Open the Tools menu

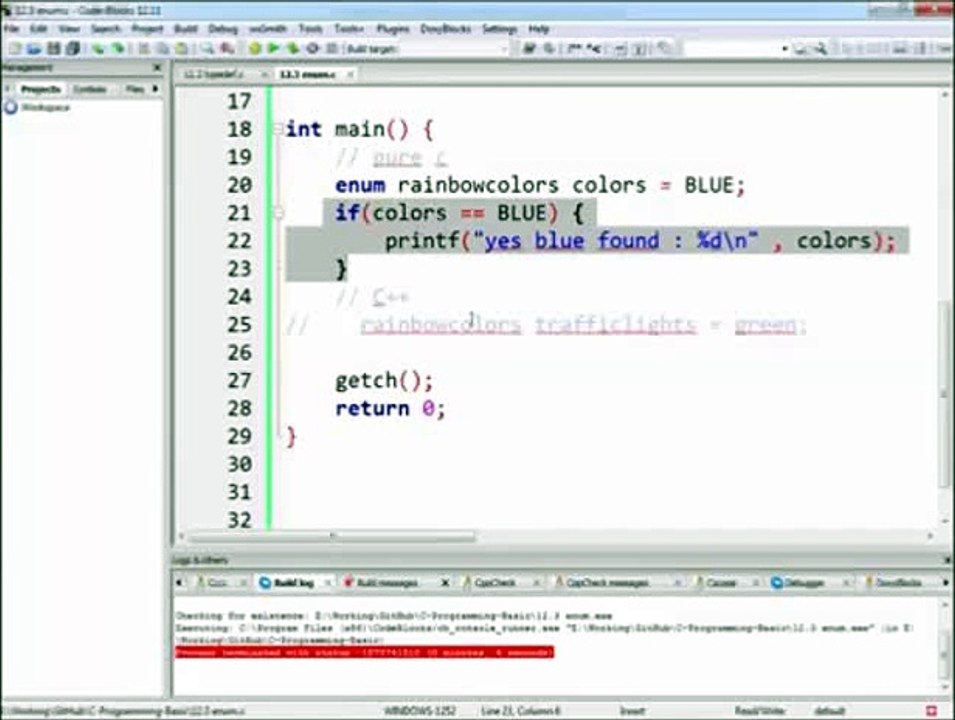(x=310, y=29)
